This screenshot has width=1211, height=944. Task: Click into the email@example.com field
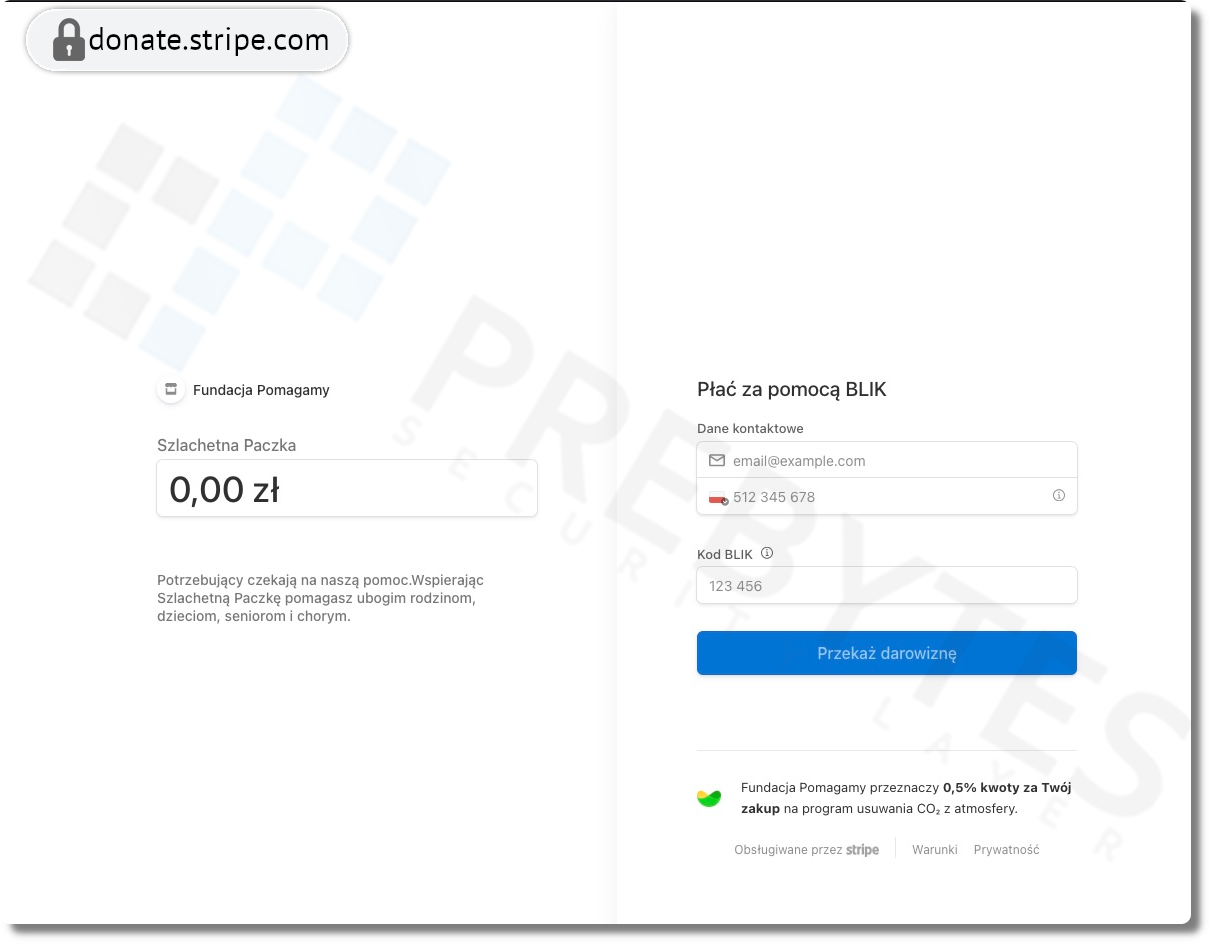[887, 461]
